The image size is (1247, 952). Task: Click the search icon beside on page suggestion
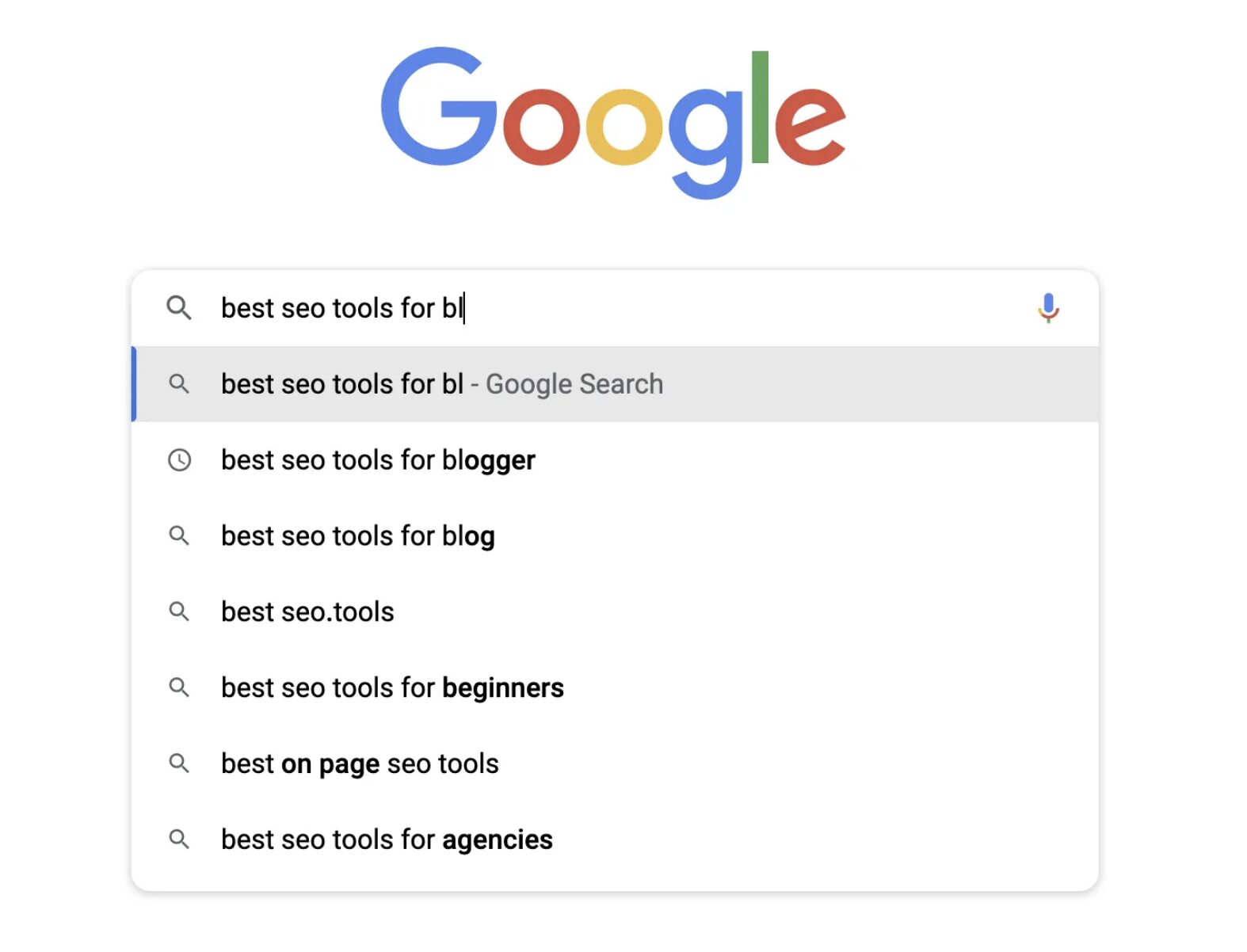[x=180, y=764]
